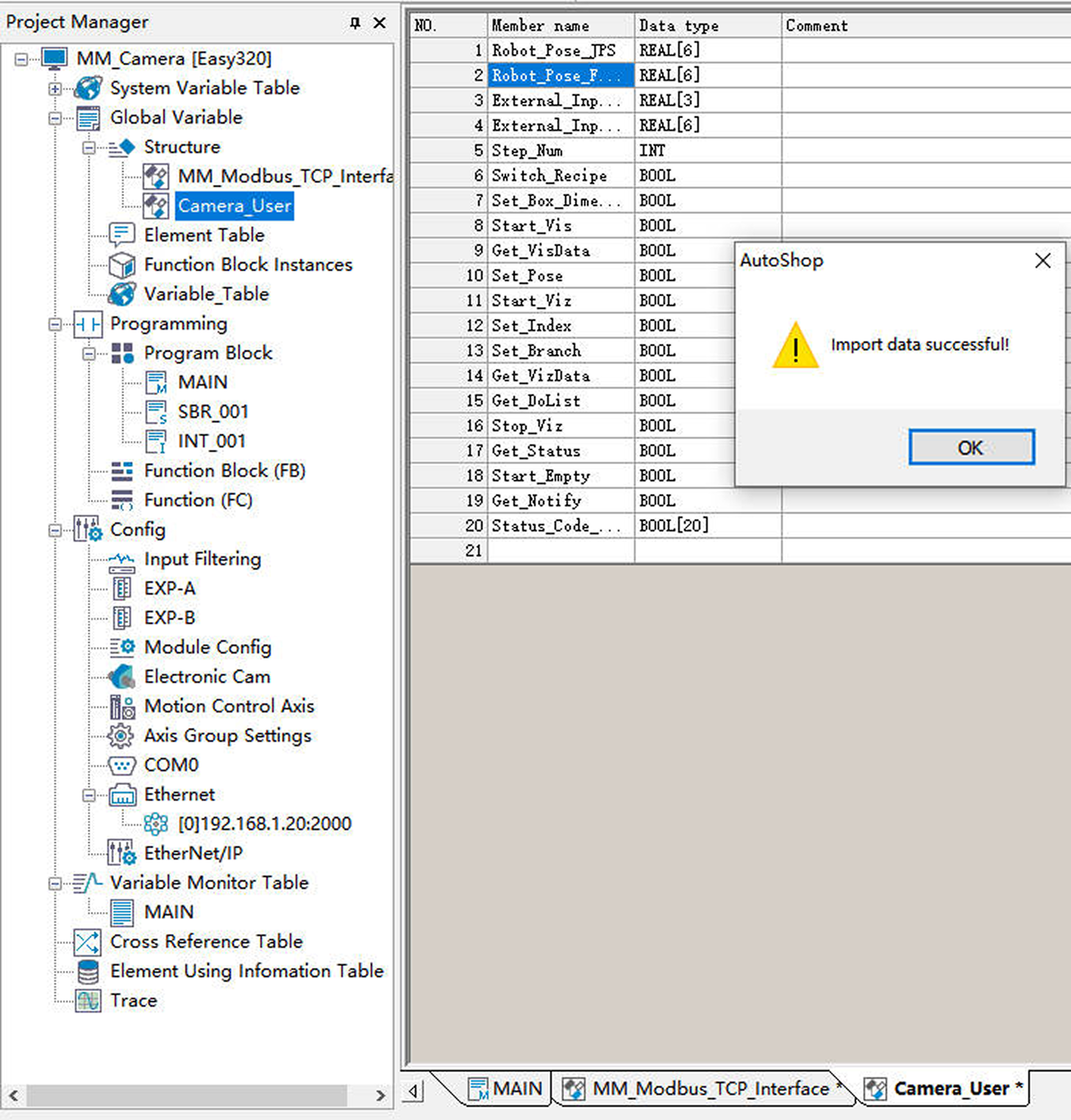The height and width of the screenshot is (1120, 1071).
Task: Click the System Variable Table globe icon
Action: pos(88,88)
